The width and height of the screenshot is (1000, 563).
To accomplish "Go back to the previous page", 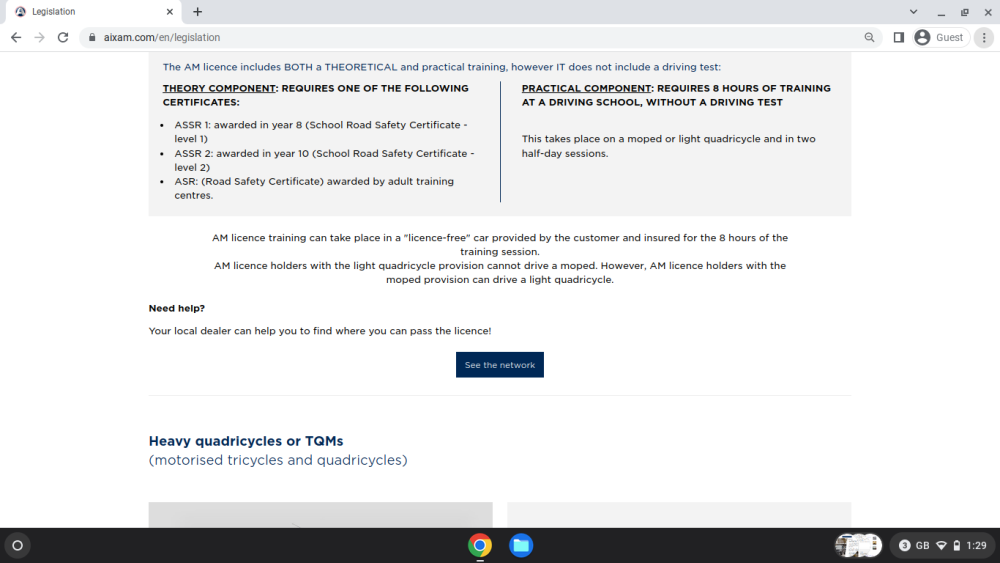I will (16, 38).
